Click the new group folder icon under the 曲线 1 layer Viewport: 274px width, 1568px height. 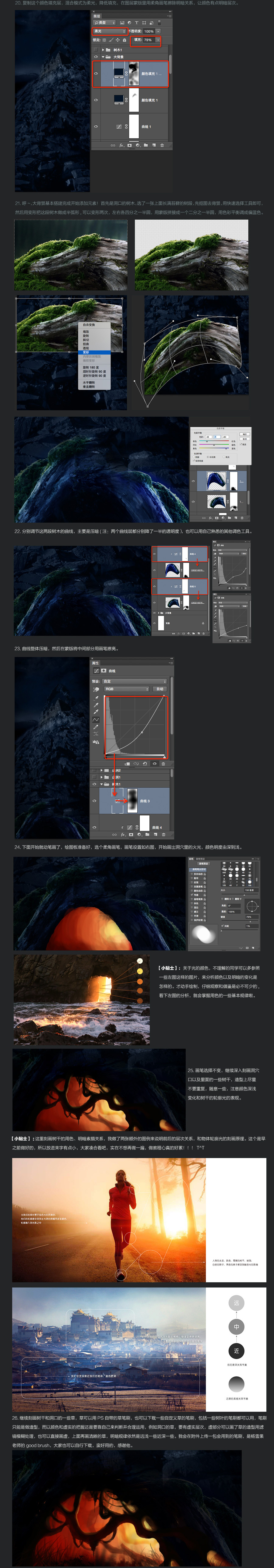(x=146, y=146)
